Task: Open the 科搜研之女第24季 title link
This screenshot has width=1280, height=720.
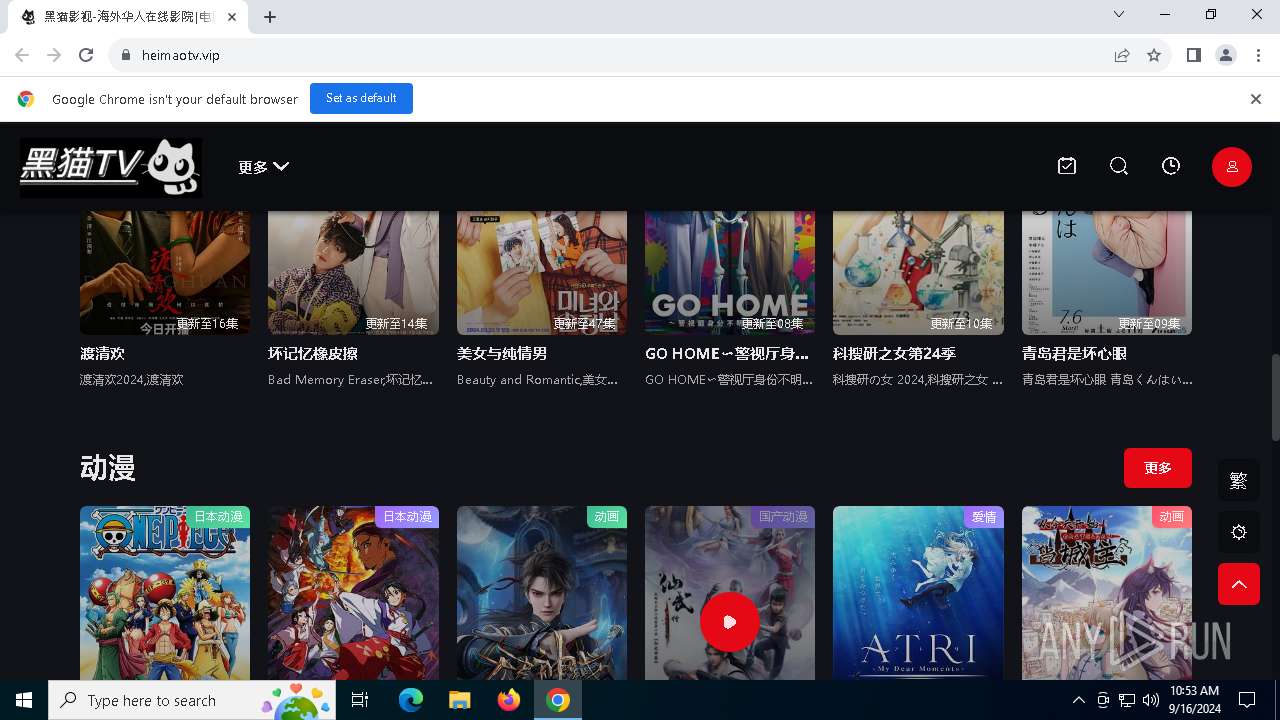Action: 895,354
